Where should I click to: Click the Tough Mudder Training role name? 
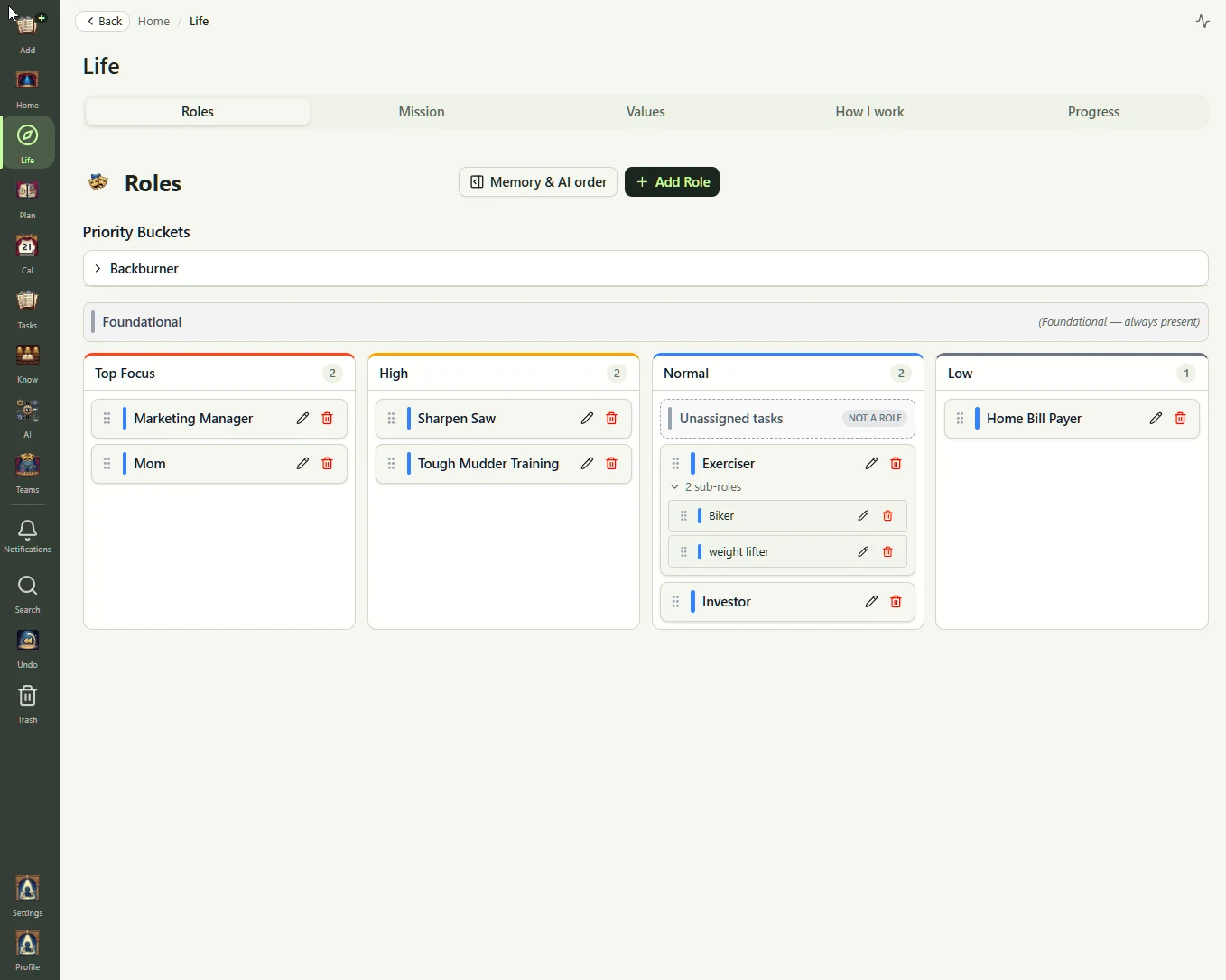488,463
